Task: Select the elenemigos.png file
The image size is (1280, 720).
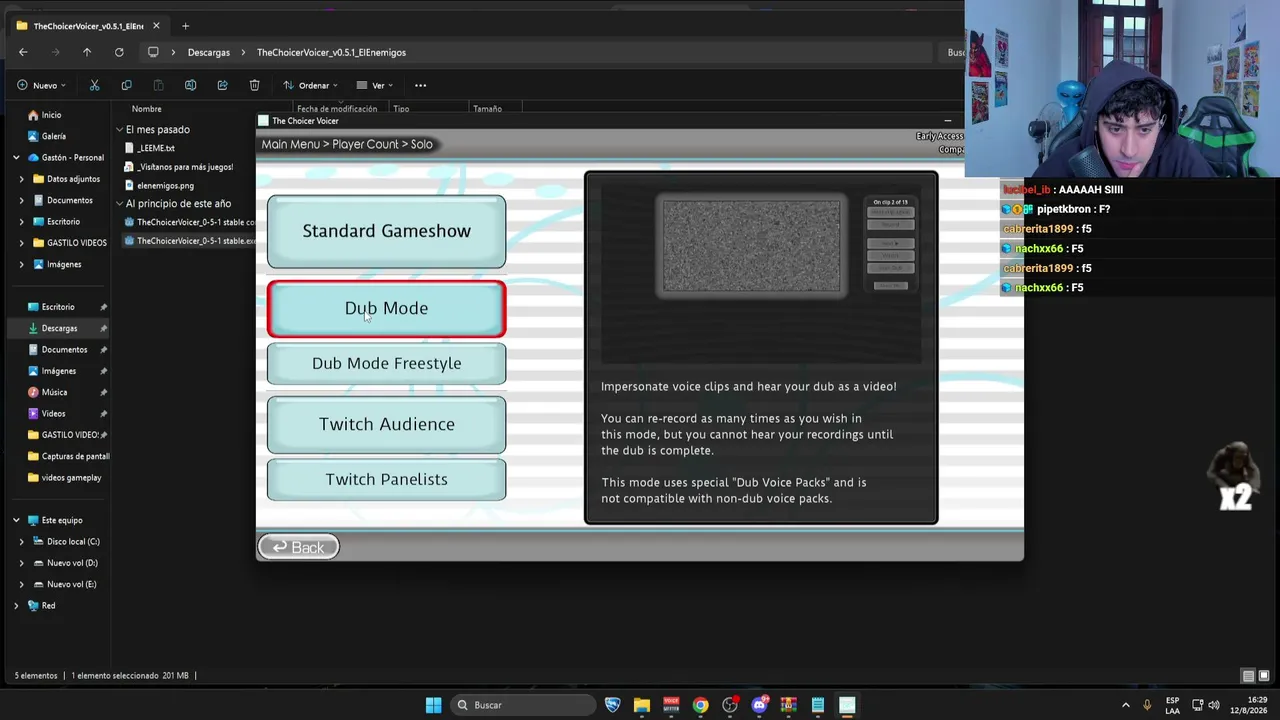Action: click(159, 185)
